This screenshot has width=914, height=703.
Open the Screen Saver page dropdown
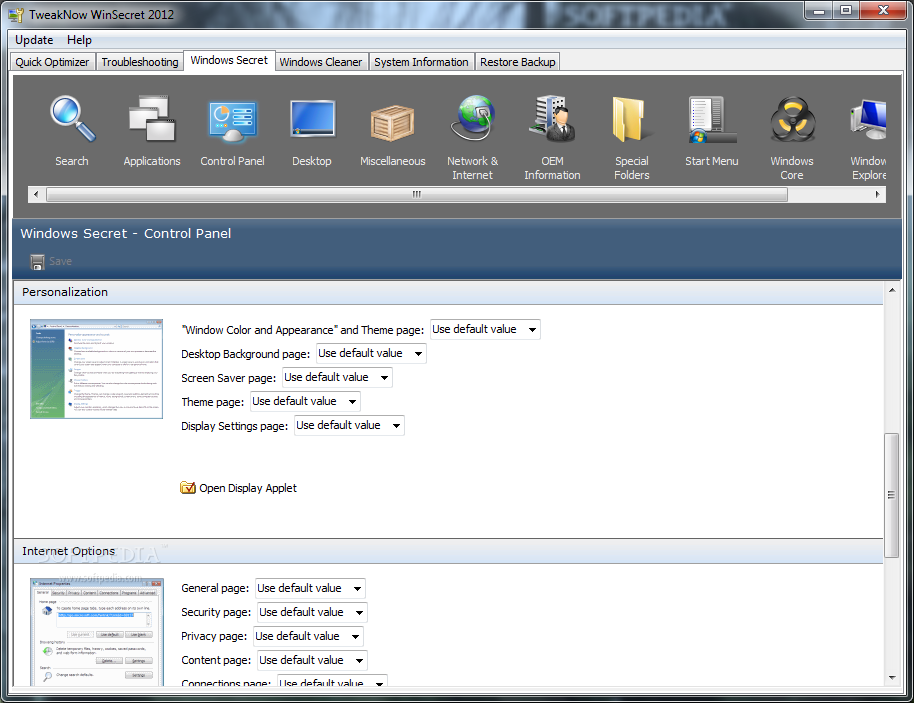pyautogui.click(x=337, y=377)
